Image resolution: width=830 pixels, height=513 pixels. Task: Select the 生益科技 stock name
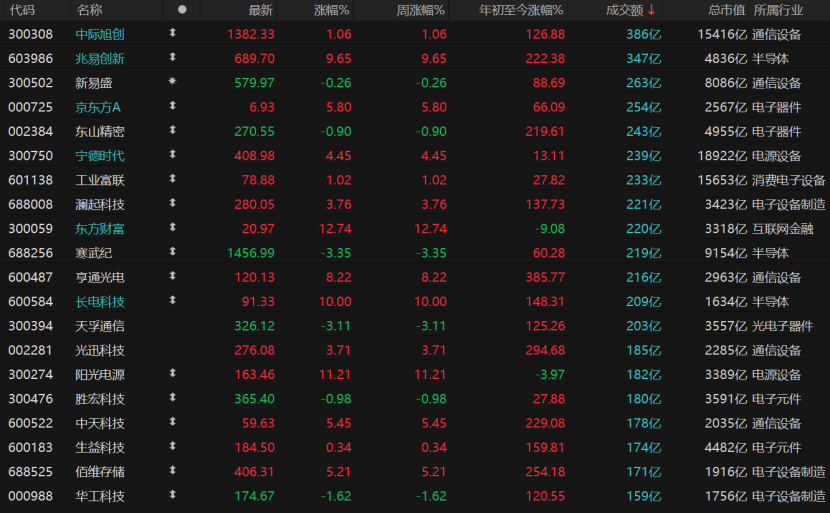100,448
